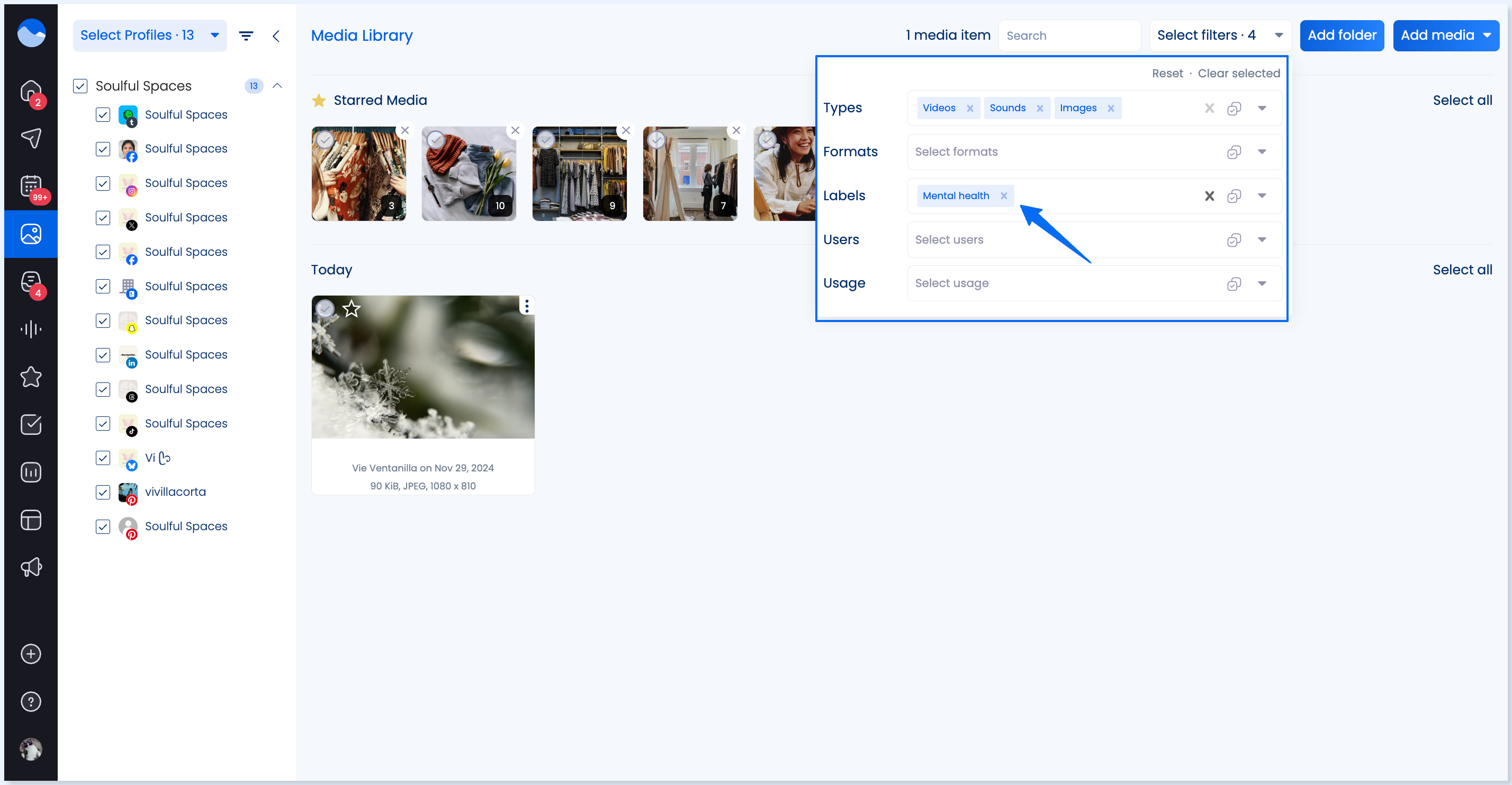
Task: Uncheck the Vi Bluesky profile checkbox
Action: coord(103,458)
